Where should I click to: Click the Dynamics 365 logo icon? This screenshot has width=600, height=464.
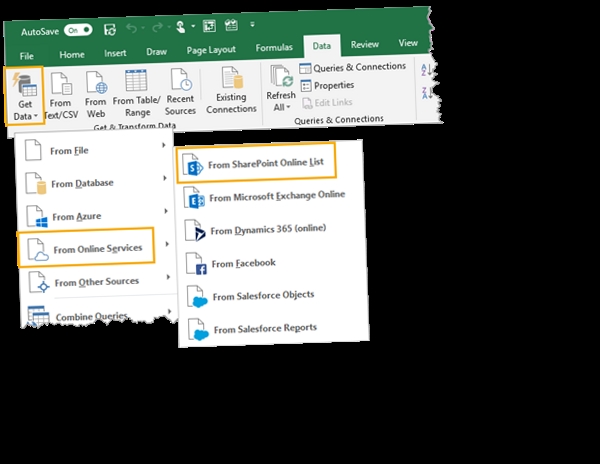[x=199, y=234]
